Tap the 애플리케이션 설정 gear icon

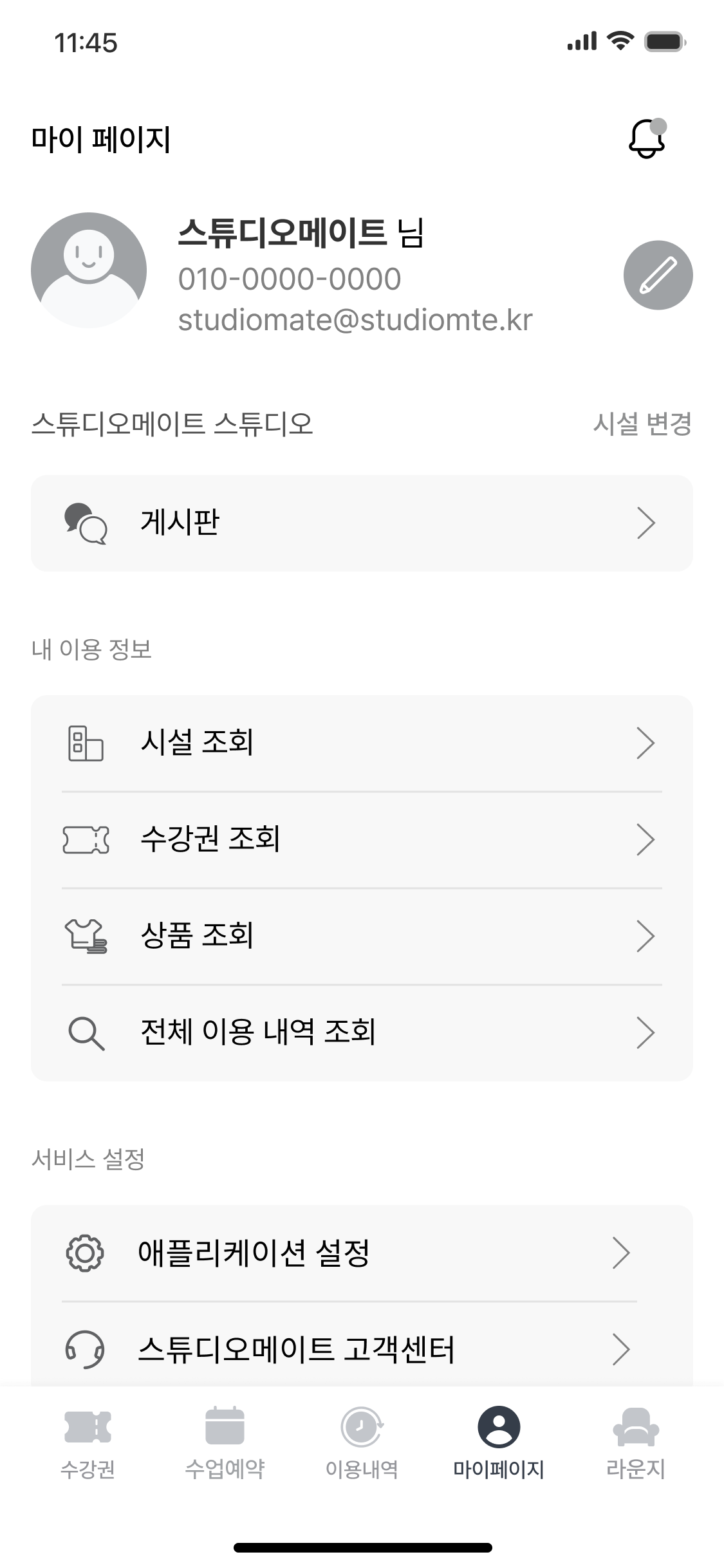[85, 1253]
